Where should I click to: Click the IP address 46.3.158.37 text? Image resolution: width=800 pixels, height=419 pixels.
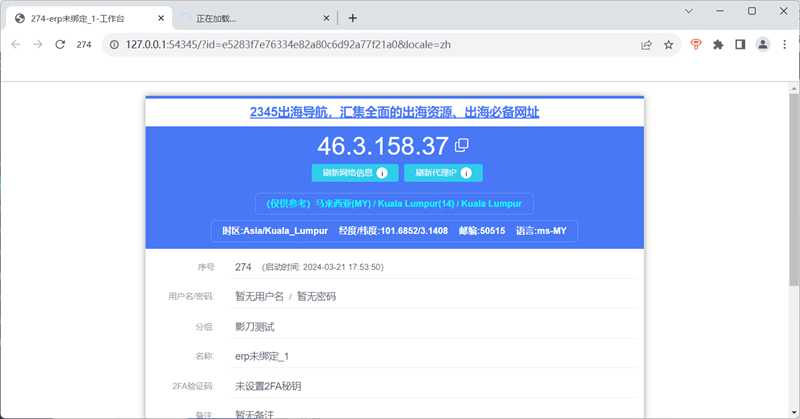[x=383, y=146]
